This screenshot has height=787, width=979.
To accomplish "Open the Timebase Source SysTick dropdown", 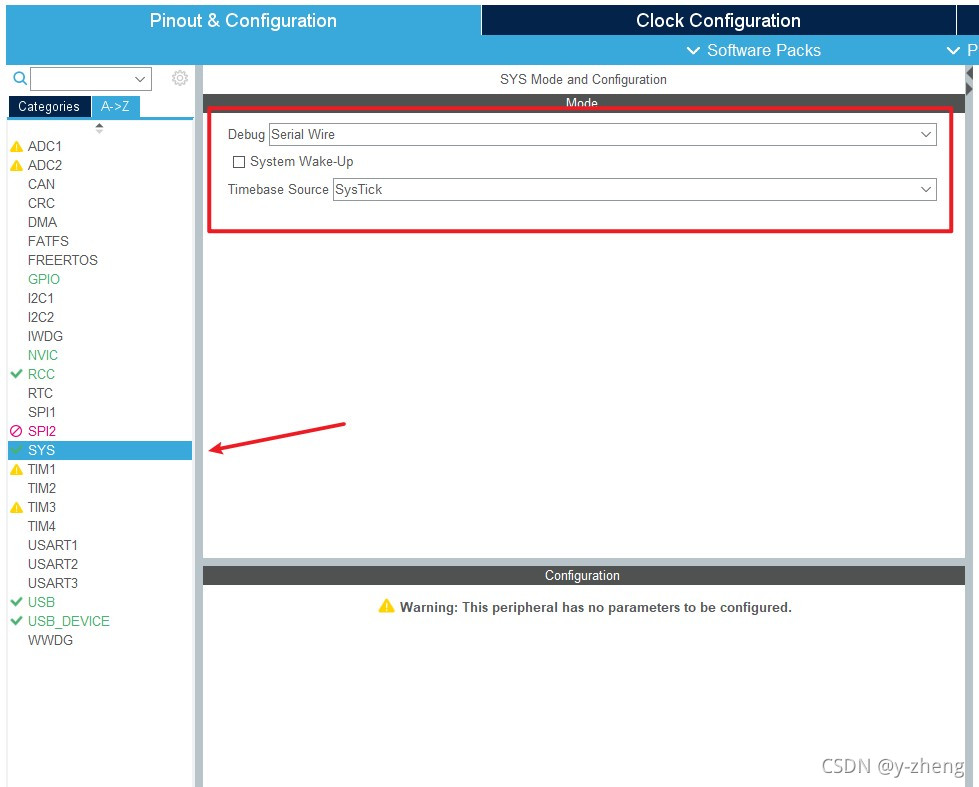I will point(634,189).
